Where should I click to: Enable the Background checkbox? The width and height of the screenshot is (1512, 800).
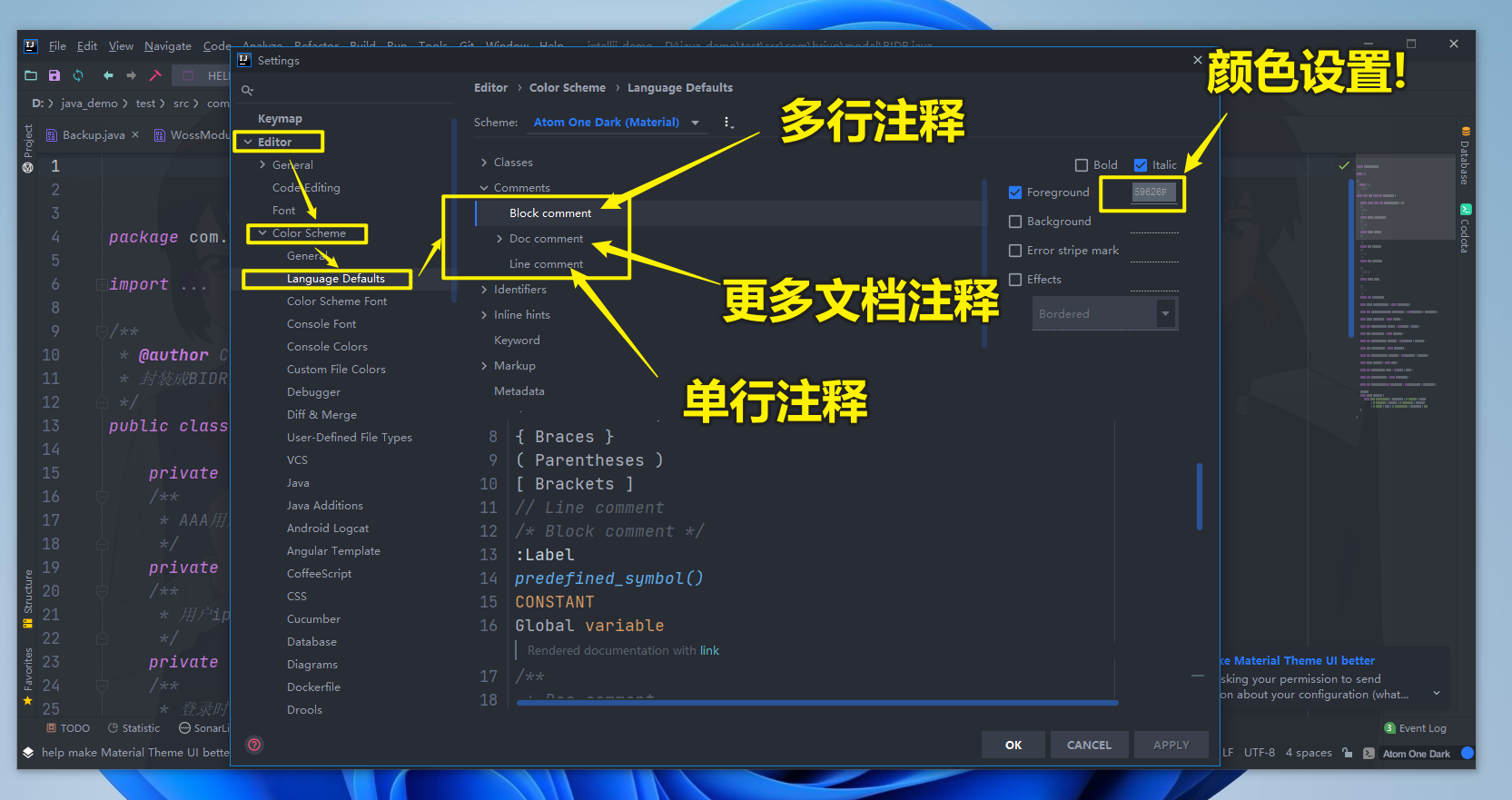pos(1015,222)
